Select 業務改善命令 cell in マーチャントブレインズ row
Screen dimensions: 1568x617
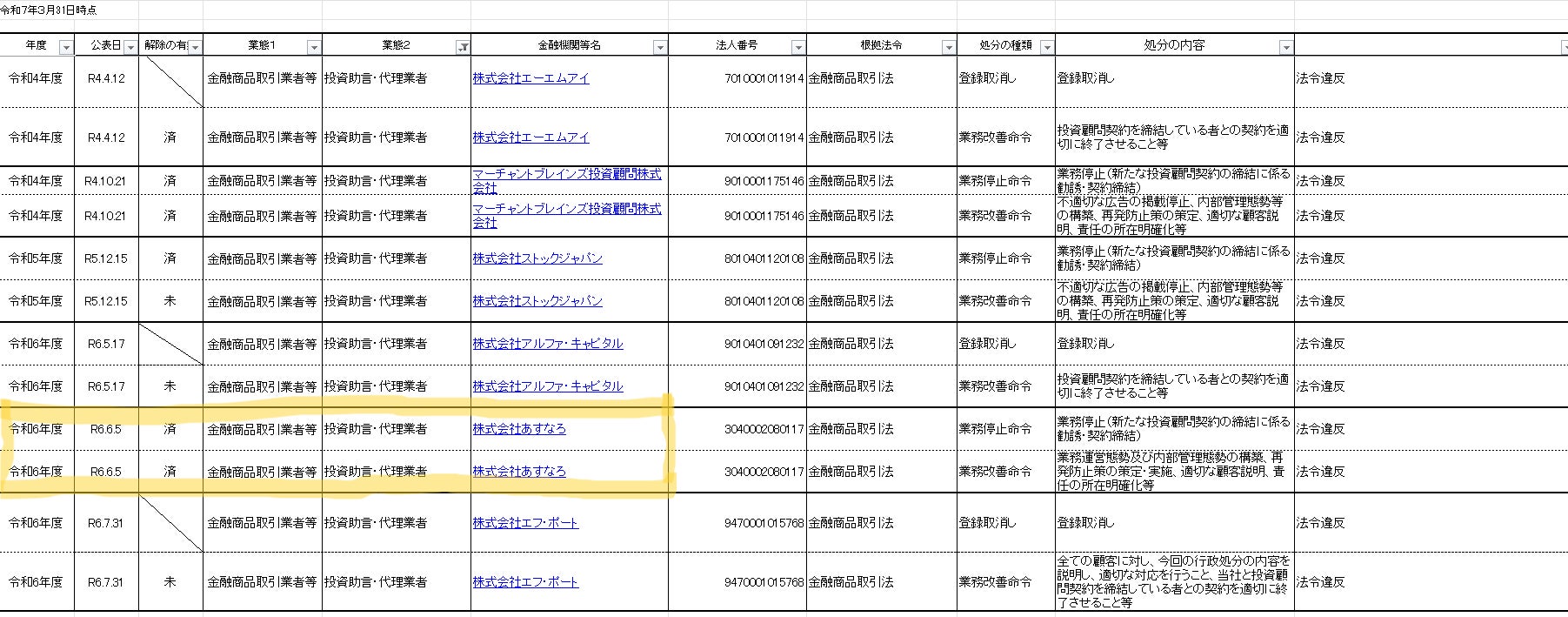pyautogui.click(x=1005, y=216)
